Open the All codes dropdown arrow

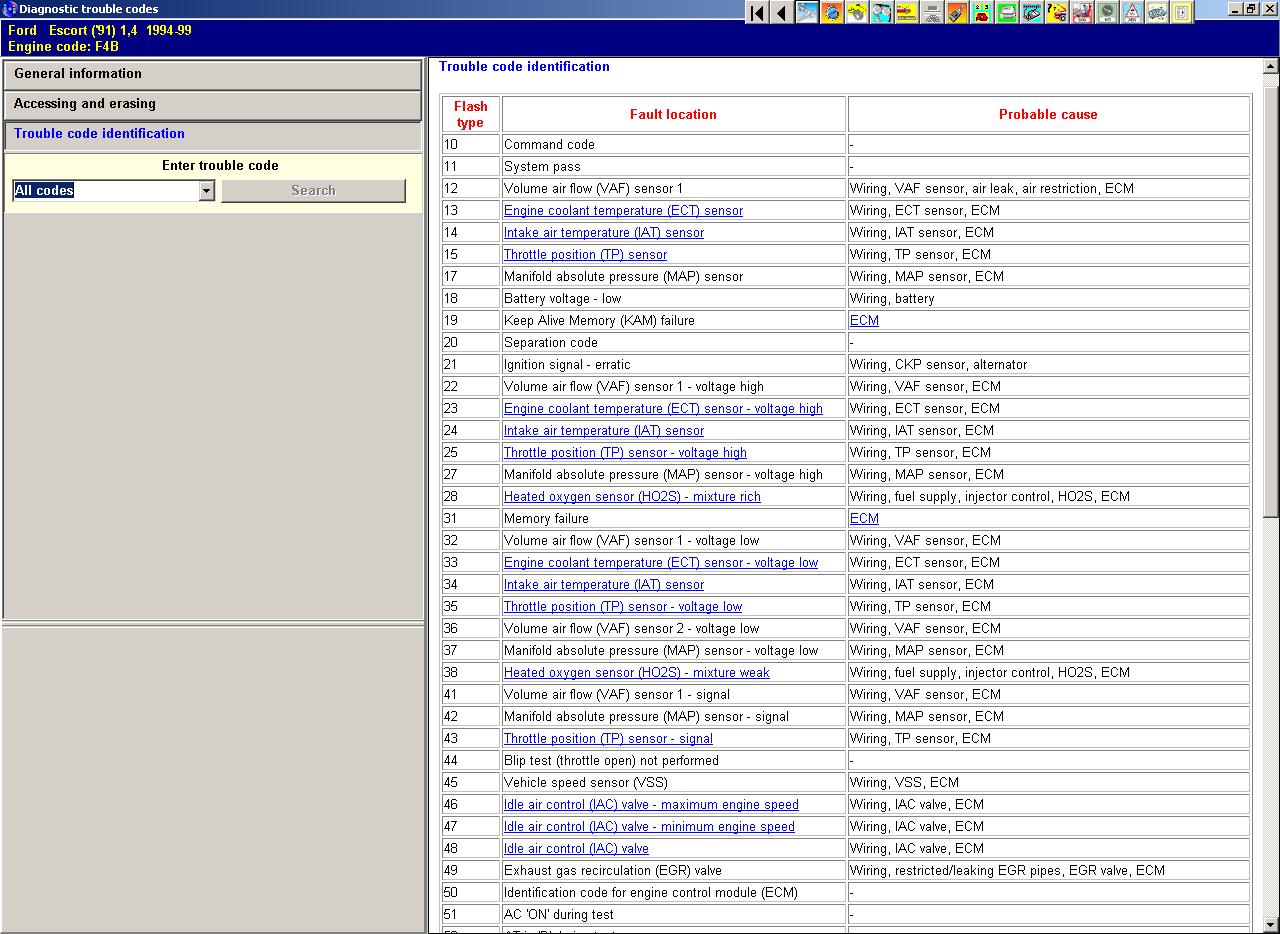tap(206, 191)
